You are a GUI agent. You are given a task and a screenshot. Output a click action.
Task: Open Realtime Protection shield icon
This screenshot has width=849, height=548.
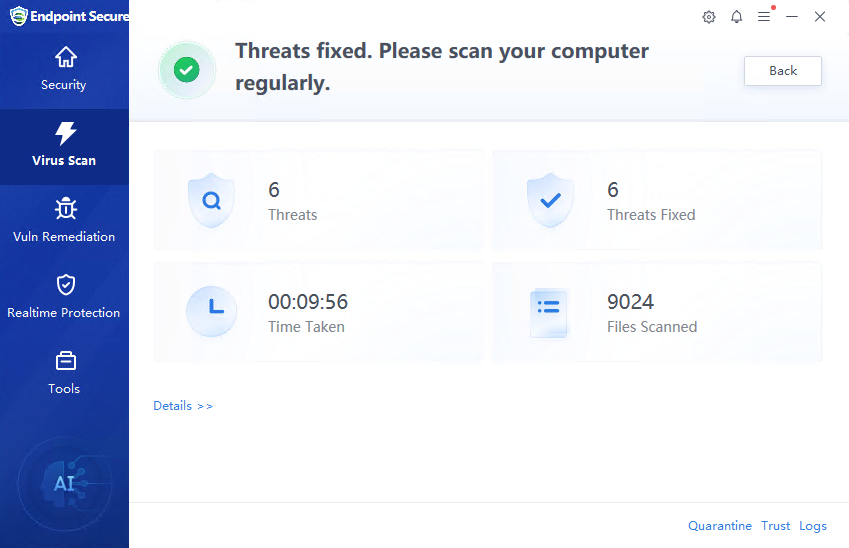point(65,285)
